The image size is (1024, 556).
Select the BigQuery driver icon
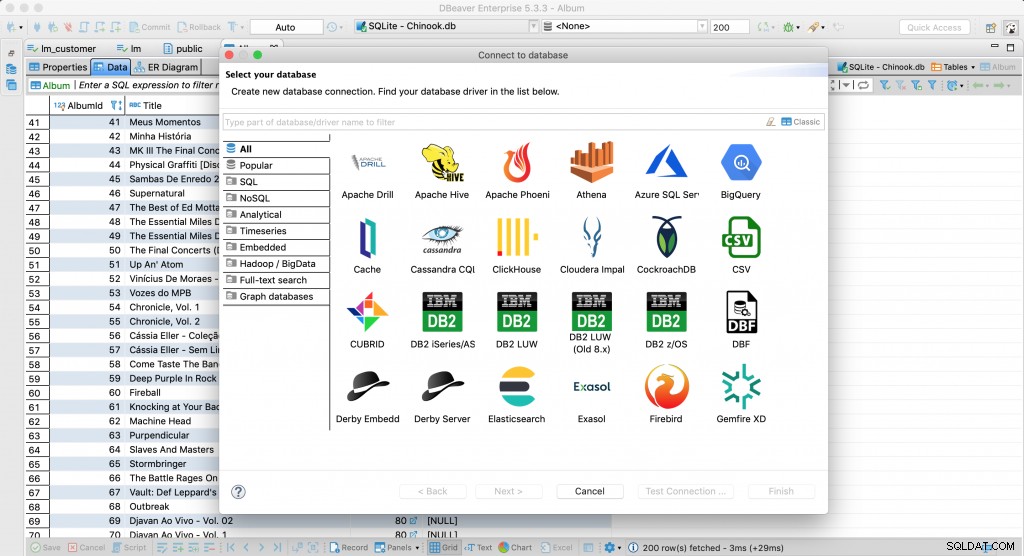pos(741,162)
